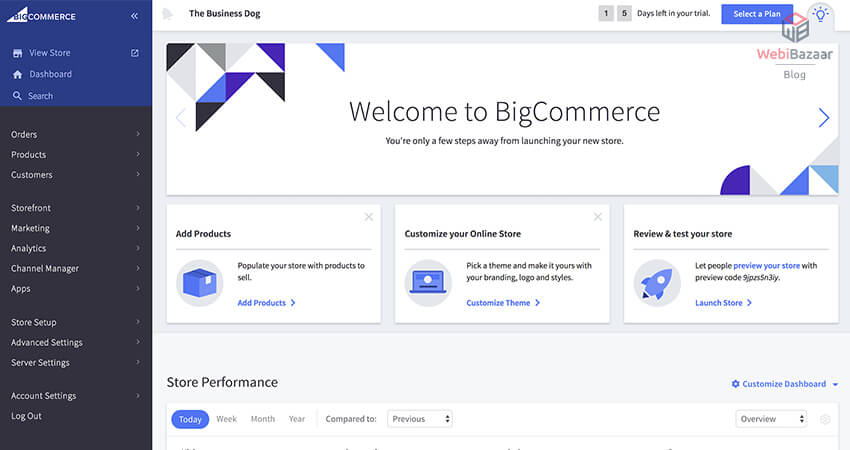
Task: Close the Customize your Online Store card
Action: click(x=598, y=216)
